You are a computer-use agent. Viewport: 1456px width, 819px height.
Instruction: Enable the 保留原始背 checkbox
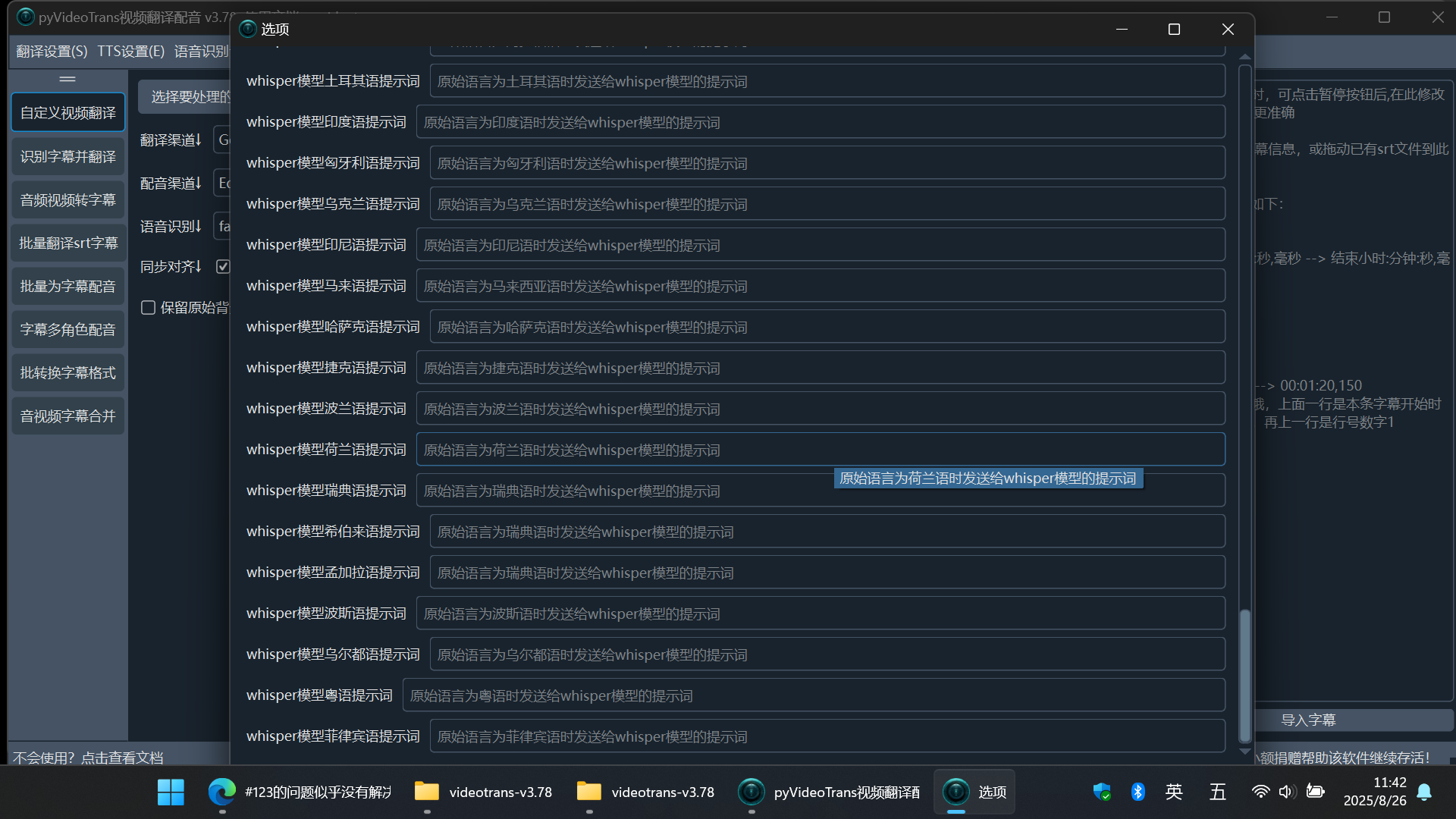click(x=149, y=307)
